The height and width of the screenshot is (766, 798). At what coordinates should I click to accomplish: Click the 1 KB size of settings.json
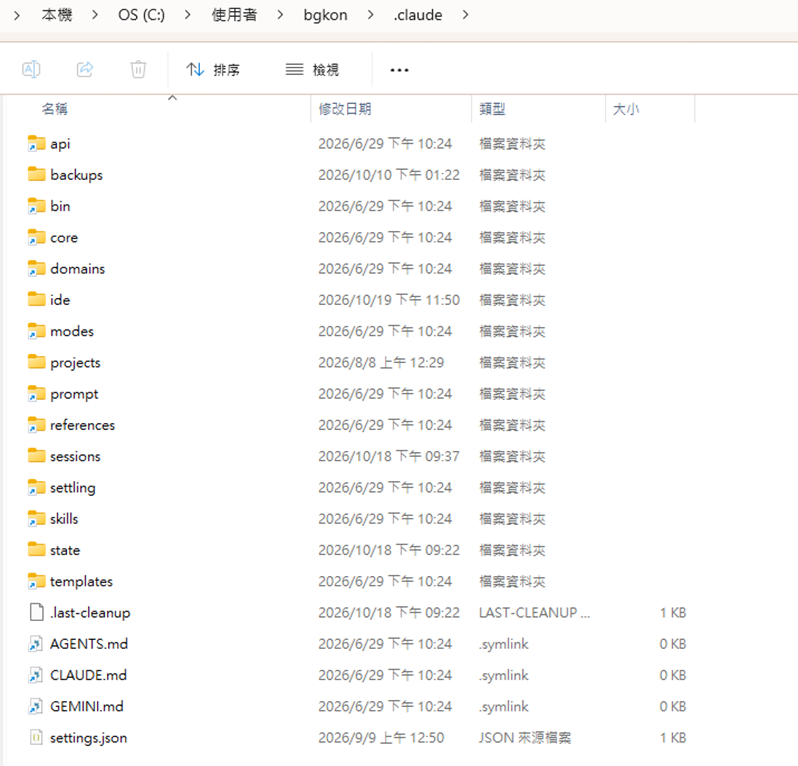coord(673,738)
